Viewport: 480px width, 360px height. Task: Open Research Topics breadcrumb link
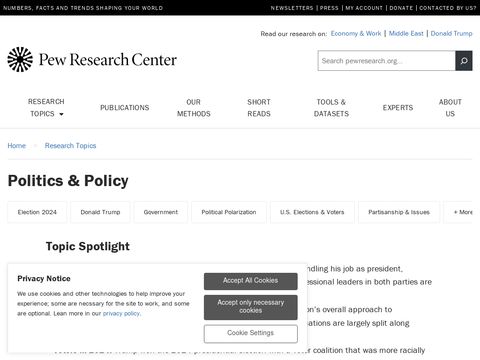tap(70, 146)
